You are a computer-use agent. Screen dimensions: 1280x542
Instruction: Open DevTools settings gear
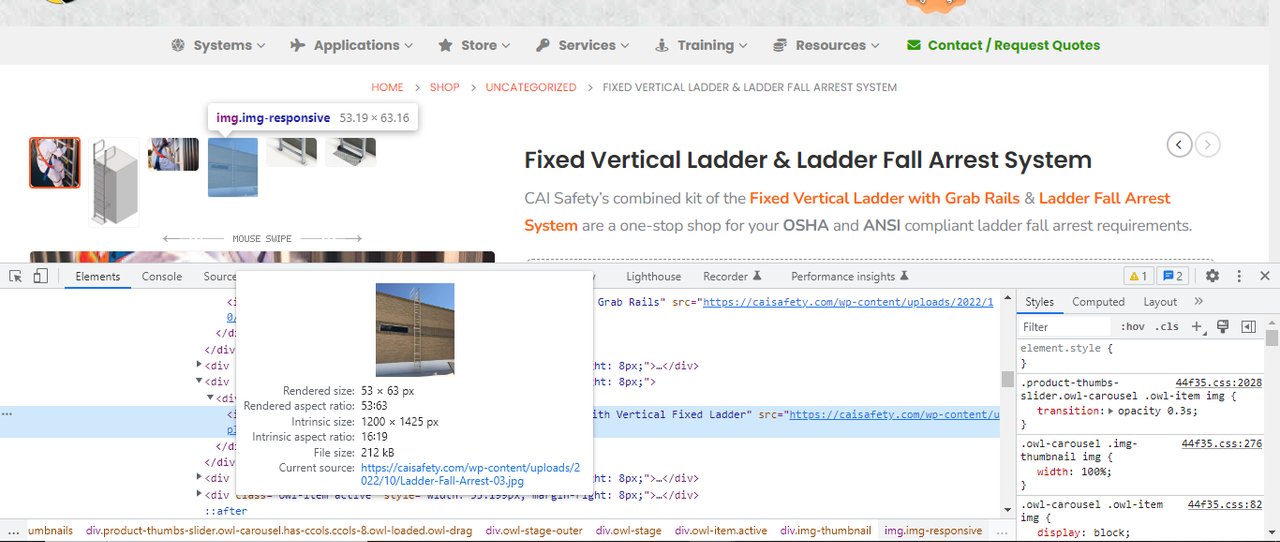coord(1212,276)
